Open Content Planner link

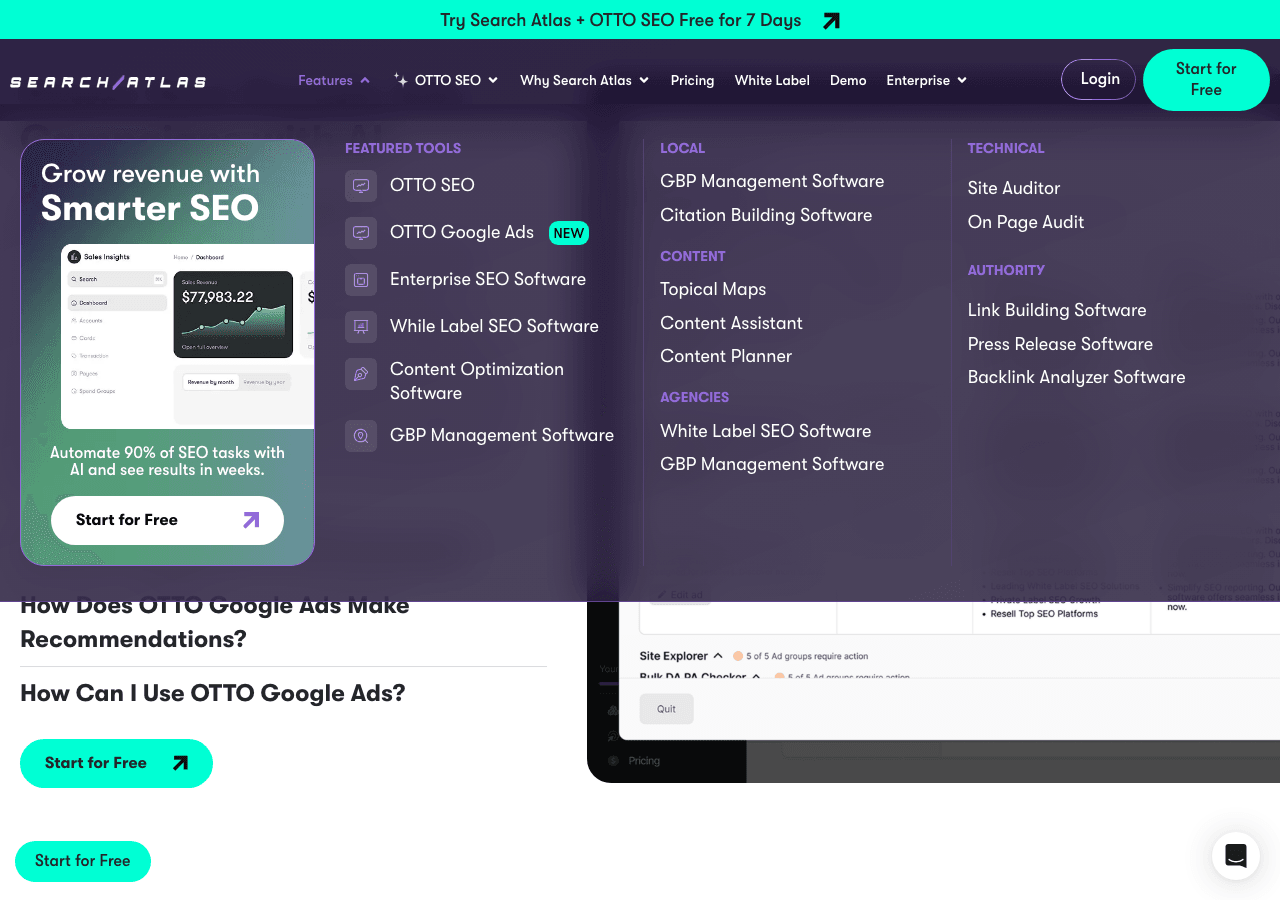[x=726, y=356]
